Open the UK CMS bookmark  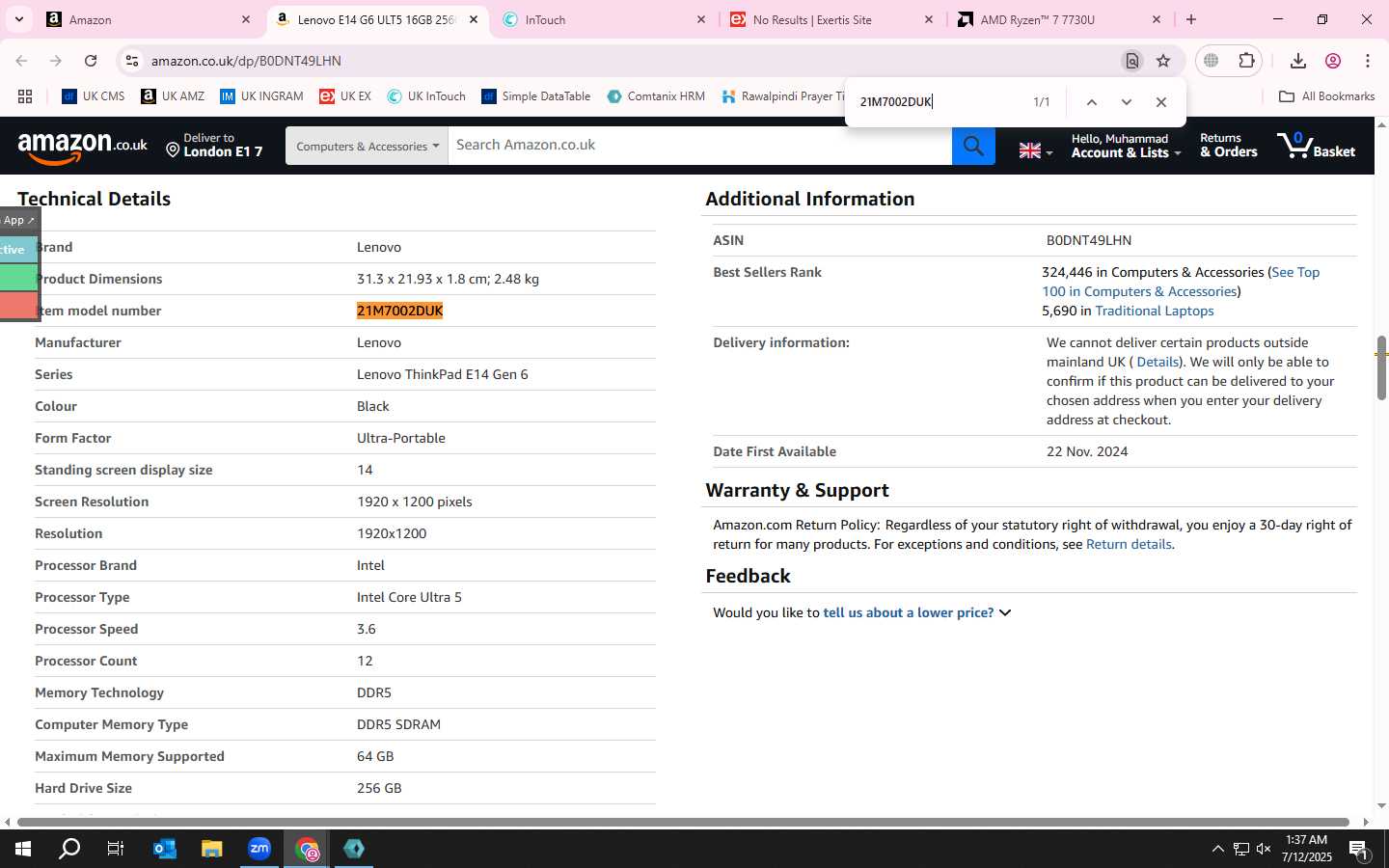[x=94, y=96]
